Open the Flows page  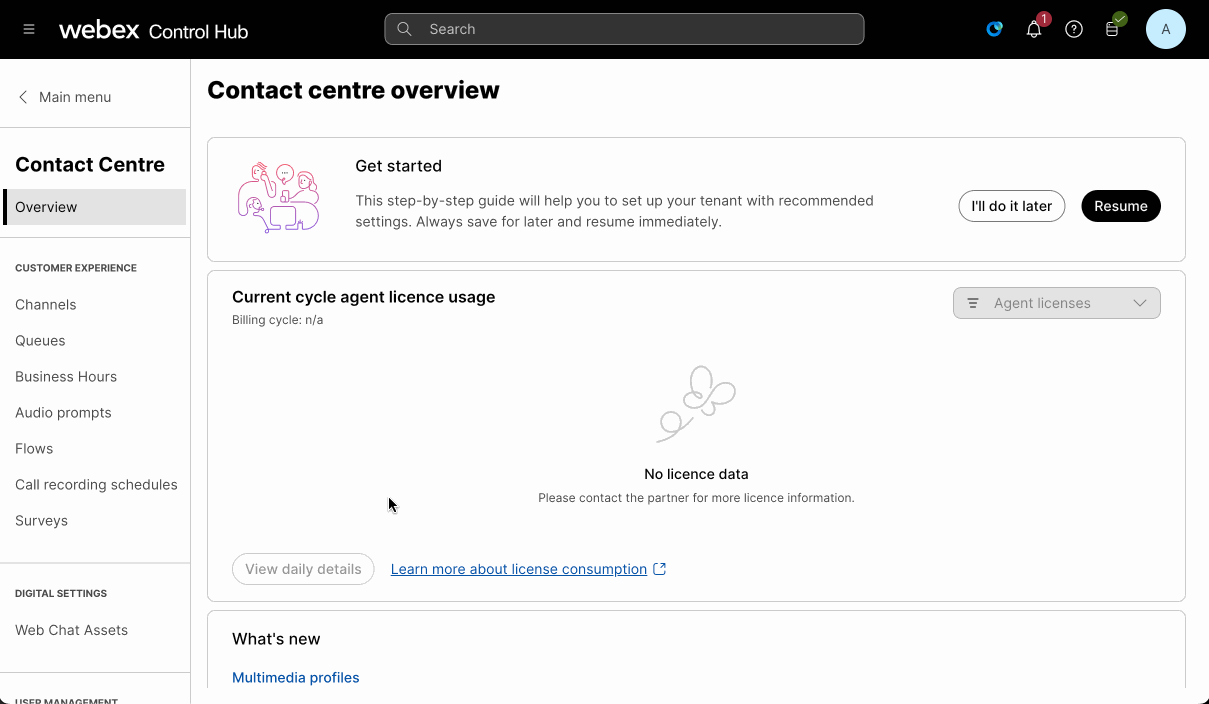tap(34, 448)
